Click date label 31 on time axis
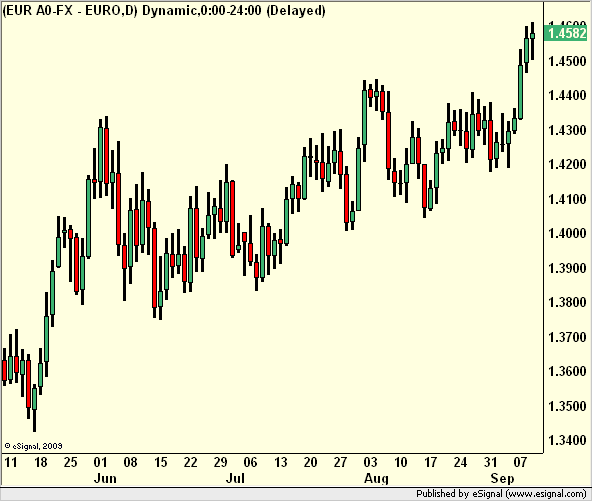 coord(490,462)
